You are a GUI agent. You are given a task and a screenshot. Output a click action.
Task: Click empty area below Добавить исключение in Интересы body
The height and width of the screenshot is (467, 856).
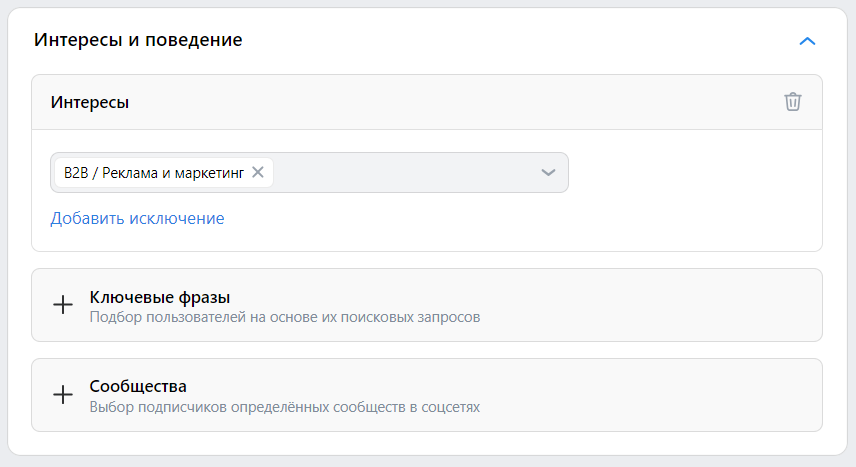pyautogui.click(x=426, y=239)
